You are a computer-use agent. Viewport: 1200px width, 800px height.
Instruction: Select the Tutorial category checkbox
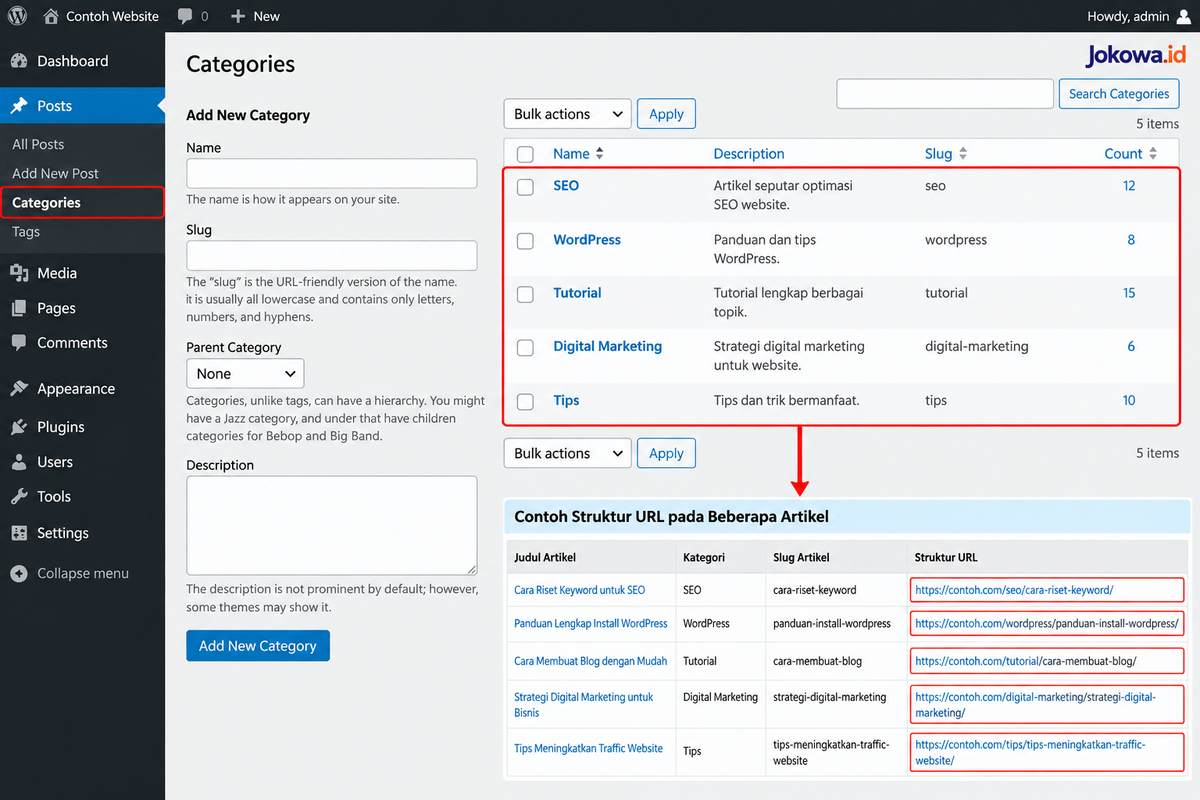pyautogui.click(x=525, y=294)
